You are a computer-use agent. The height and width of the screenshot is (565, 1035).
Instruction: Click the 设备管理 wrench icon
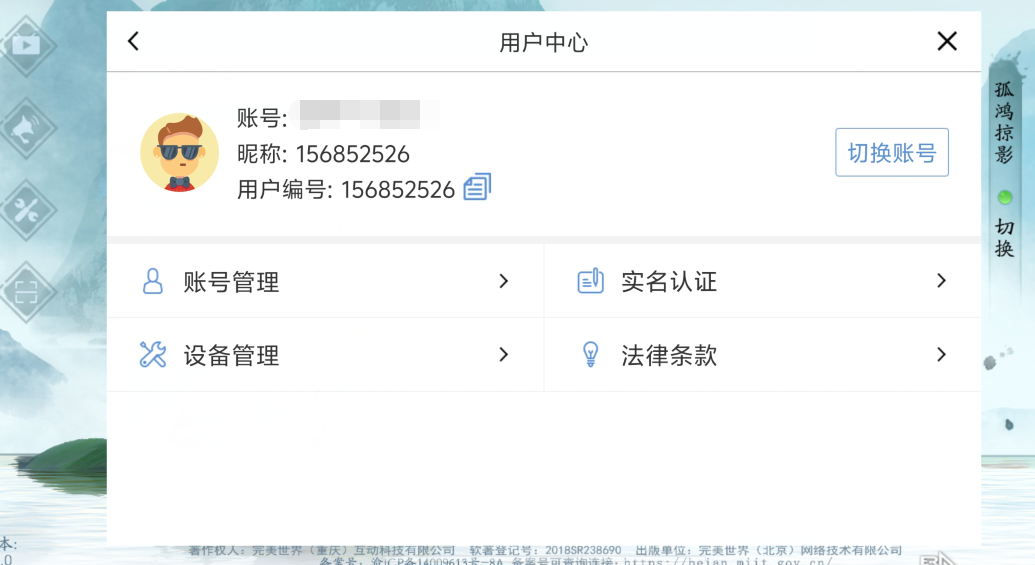[x=152, y=354]
